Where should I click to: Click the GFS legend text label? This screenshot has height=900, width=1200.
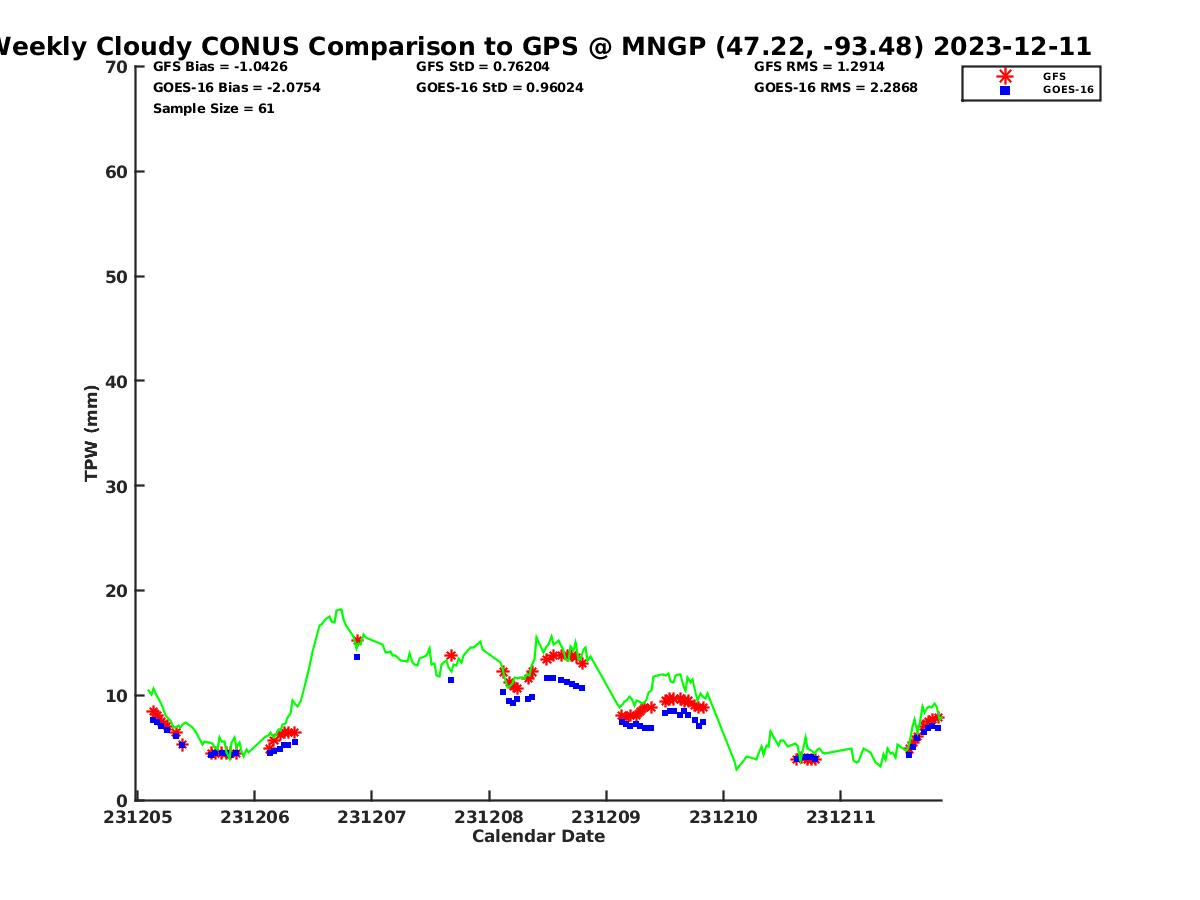(x=1054, y=76)
